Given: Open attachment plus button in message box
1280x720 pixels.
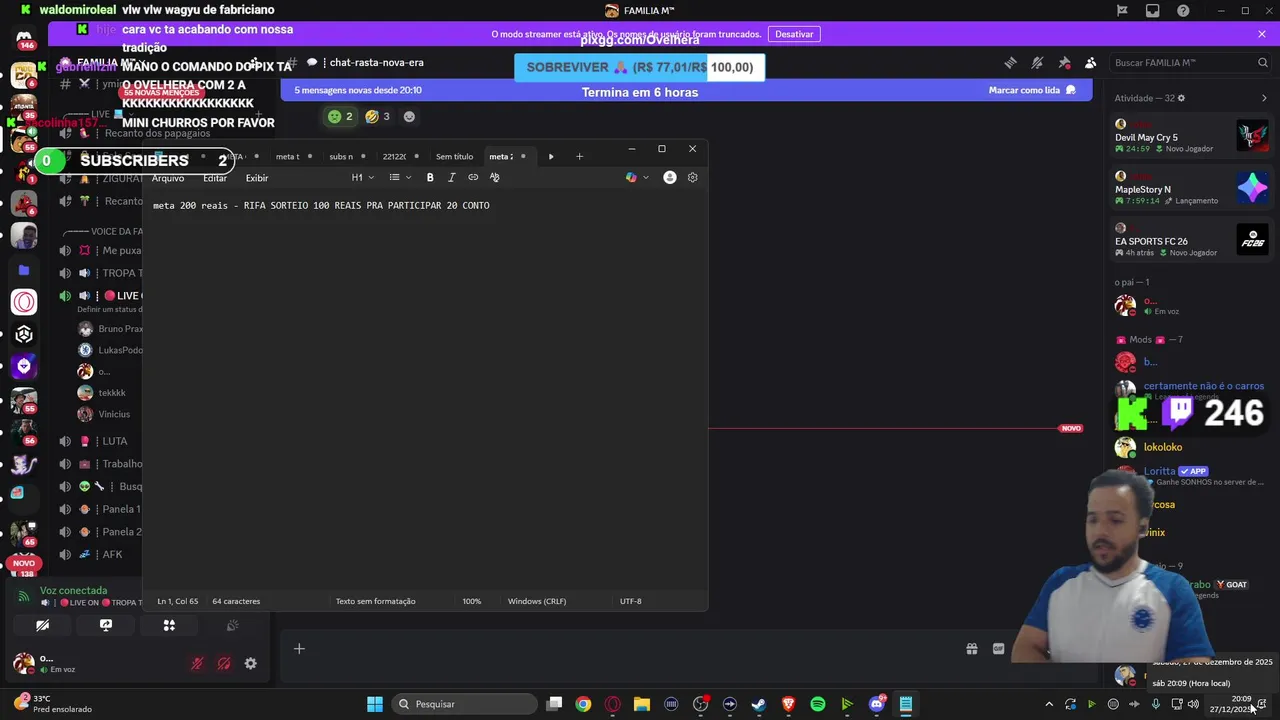Looking at the screenshot, I should coord(299,649).
